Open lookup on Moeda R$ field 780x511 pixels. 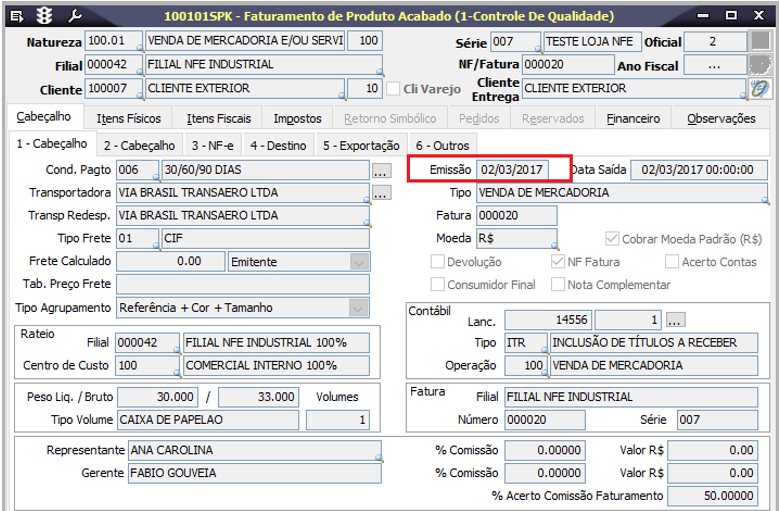[554, 246]
